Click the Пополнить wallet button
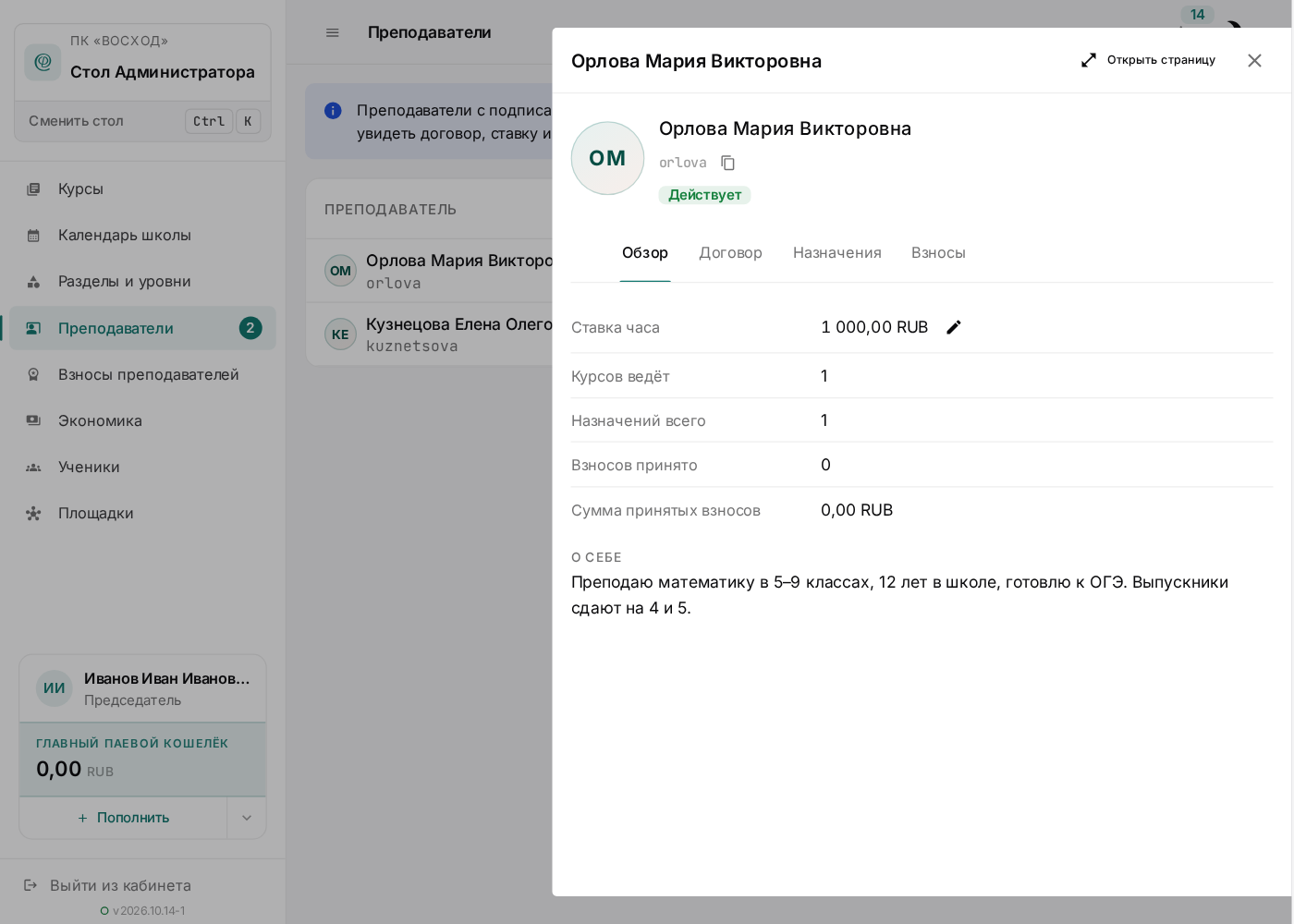This screenshot has width=1294, height=924. pyautogui.click(x=124, y=818)
